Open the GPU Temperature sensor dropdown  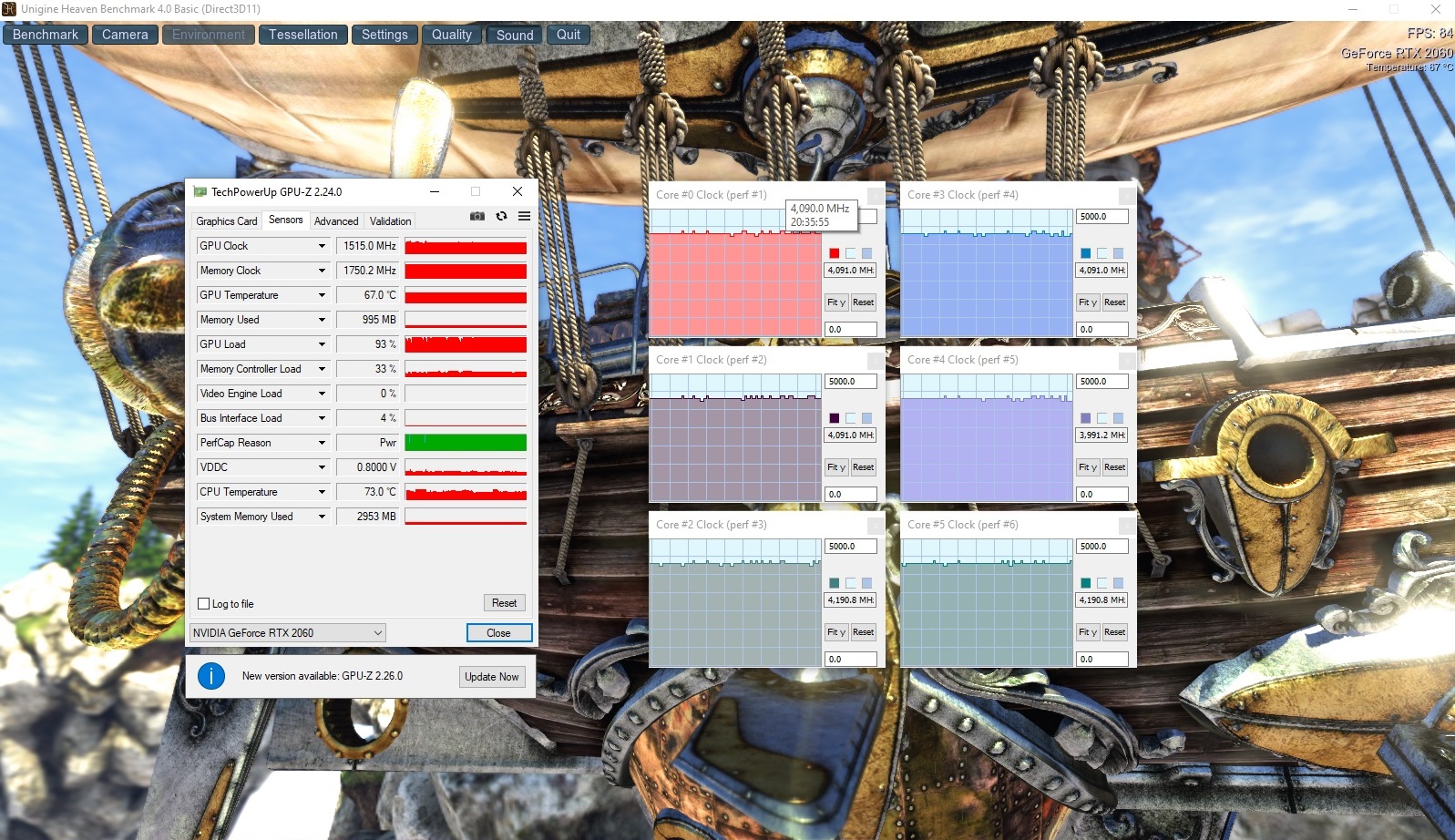pos(322,295)
